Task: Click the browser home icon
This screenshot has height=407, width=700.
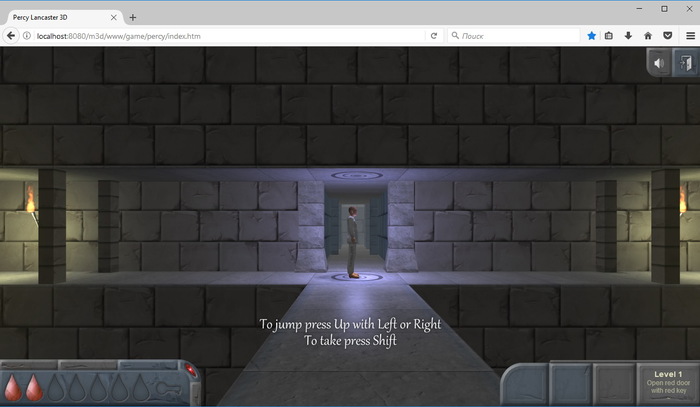Action: click(x=648, y=36)
